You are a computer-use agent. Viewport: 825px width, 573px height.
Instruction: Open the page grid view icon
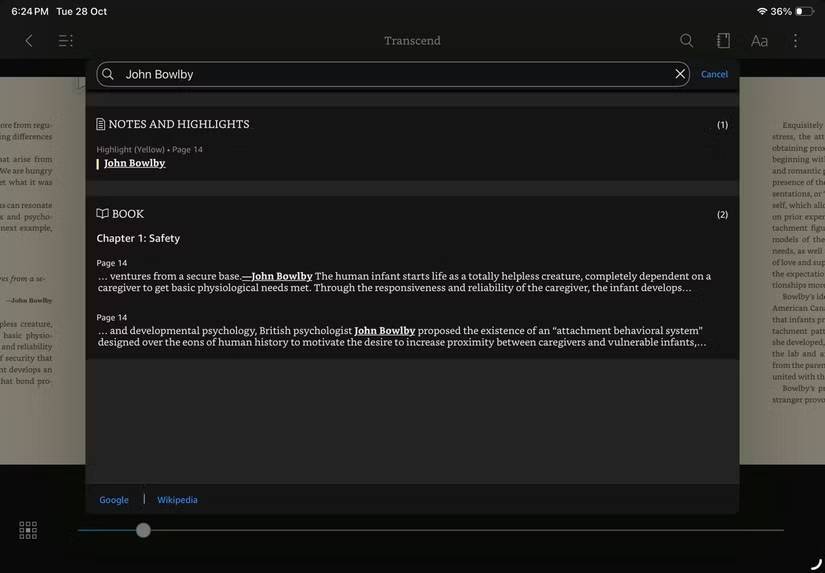point(28,530)
